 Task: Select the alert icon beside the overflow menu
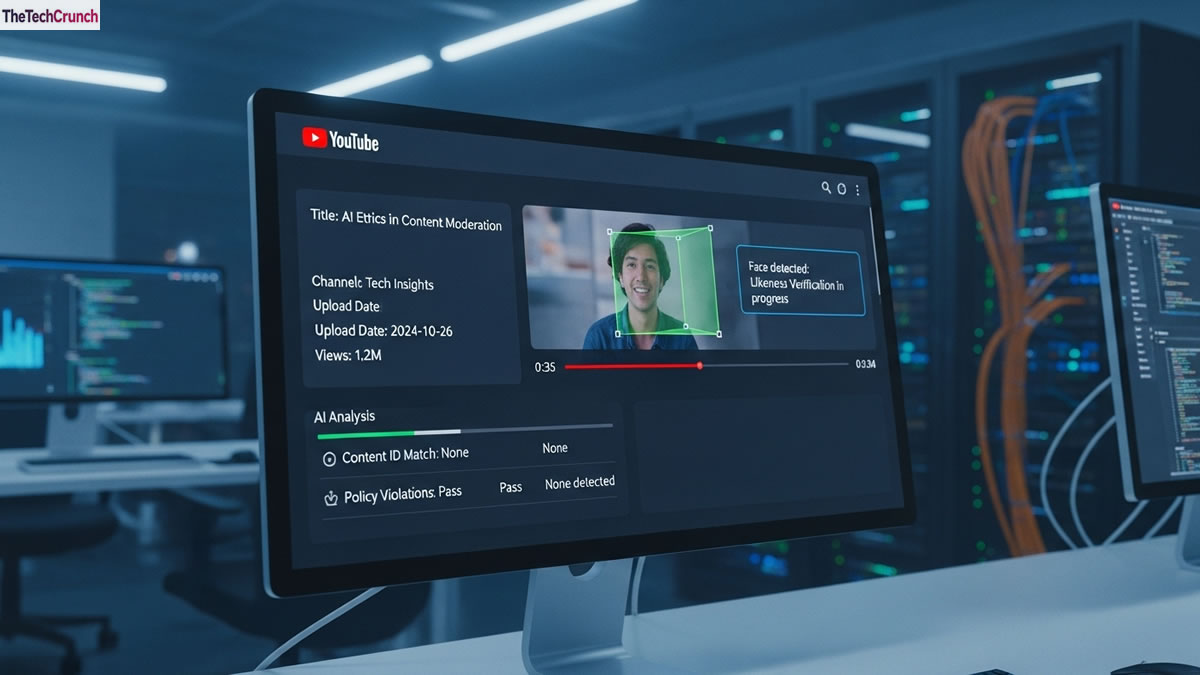click(841, 189)
